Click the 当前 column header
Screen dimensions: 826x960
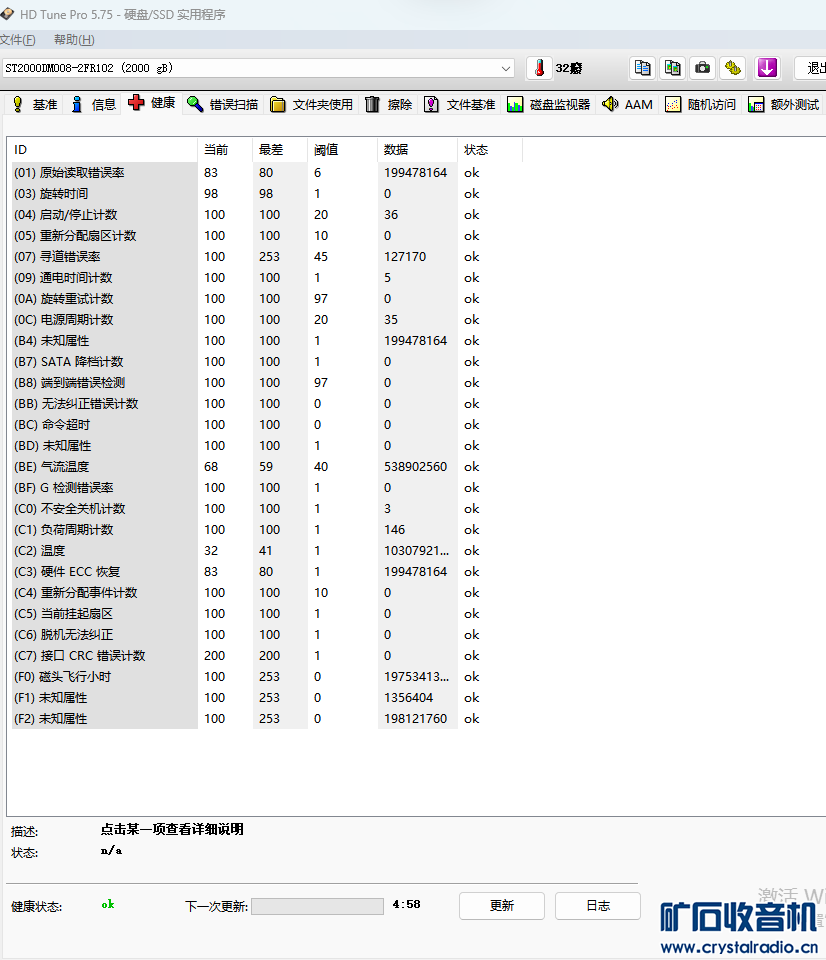(x=225, y=150)
